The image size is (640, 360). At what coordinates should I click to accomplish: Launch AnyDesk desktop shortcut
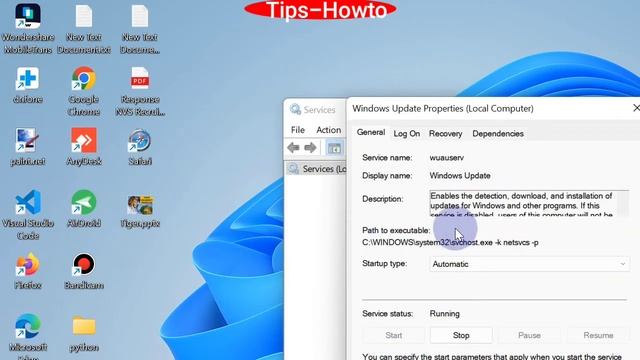click(84, 147)
